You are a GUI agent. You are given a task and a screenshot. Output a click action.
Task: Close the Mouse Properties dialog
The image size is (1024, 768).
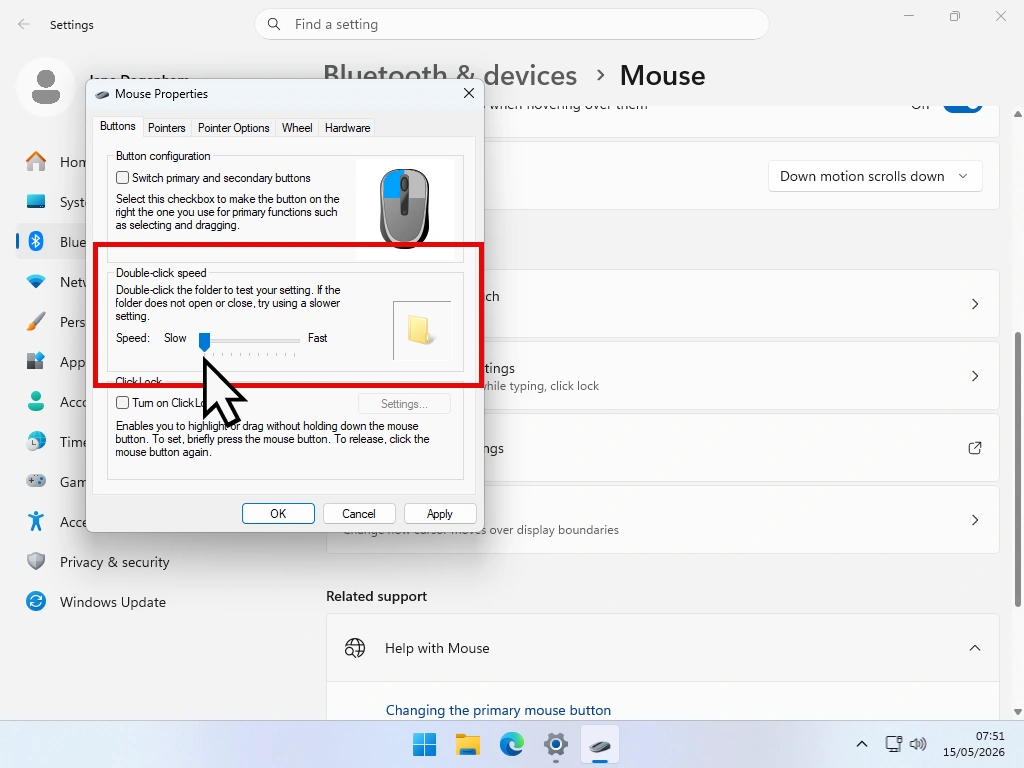(469, 93)
